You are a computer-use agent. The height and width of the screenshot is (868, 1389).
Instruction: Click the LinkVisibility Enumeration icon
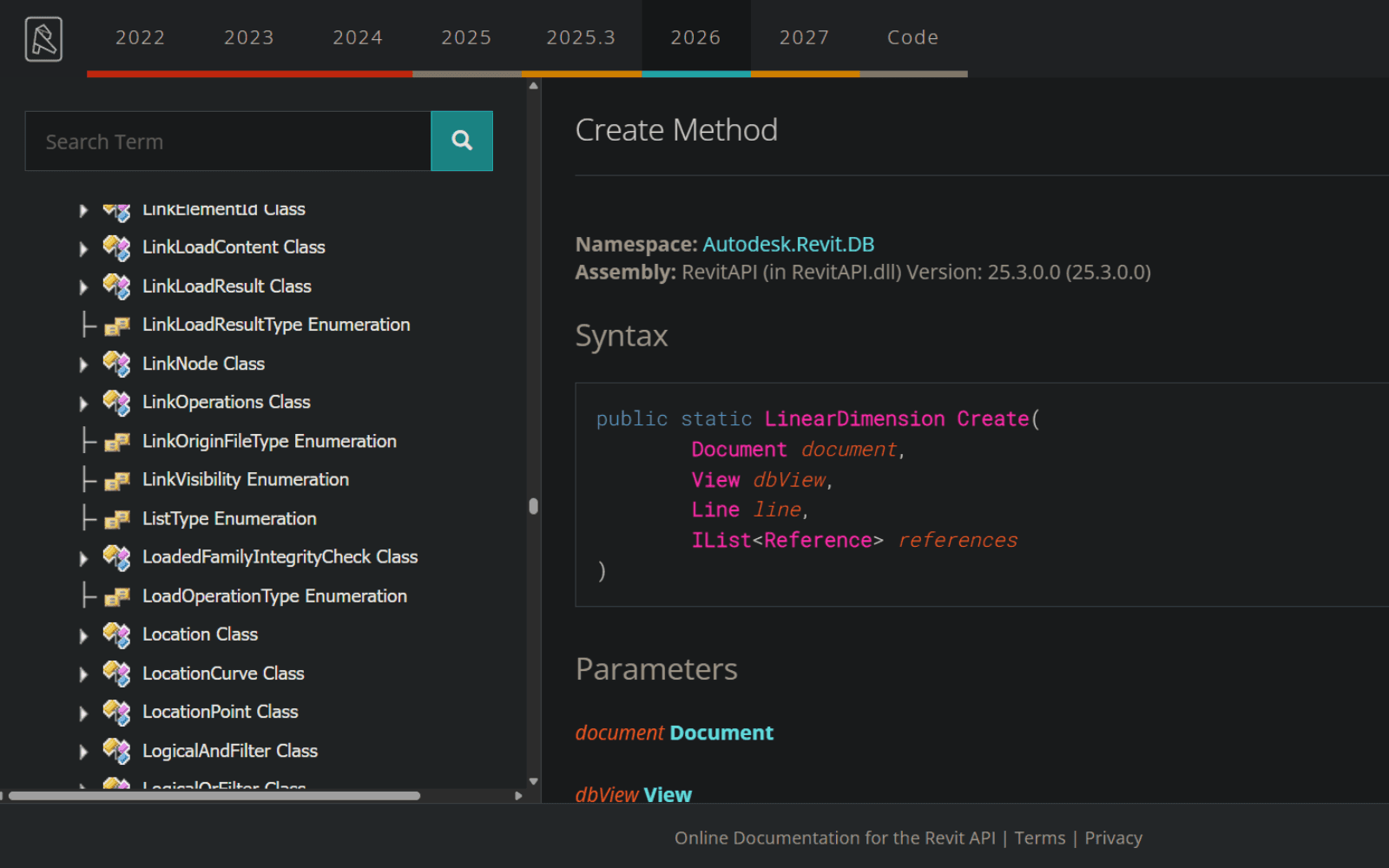click(x=116, y=480)
